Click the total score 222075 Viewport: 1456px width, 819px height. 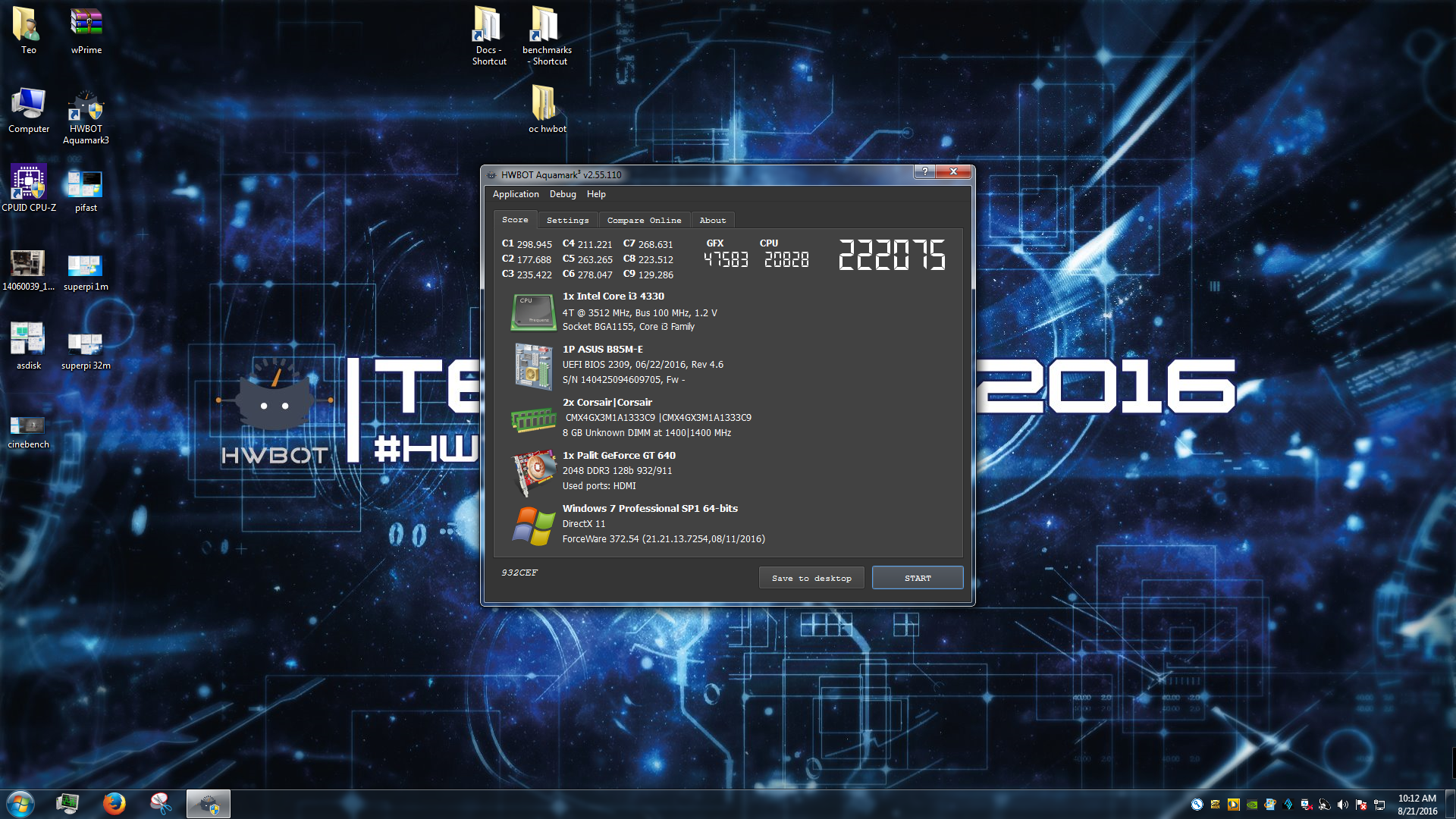(x=892, y=255)
